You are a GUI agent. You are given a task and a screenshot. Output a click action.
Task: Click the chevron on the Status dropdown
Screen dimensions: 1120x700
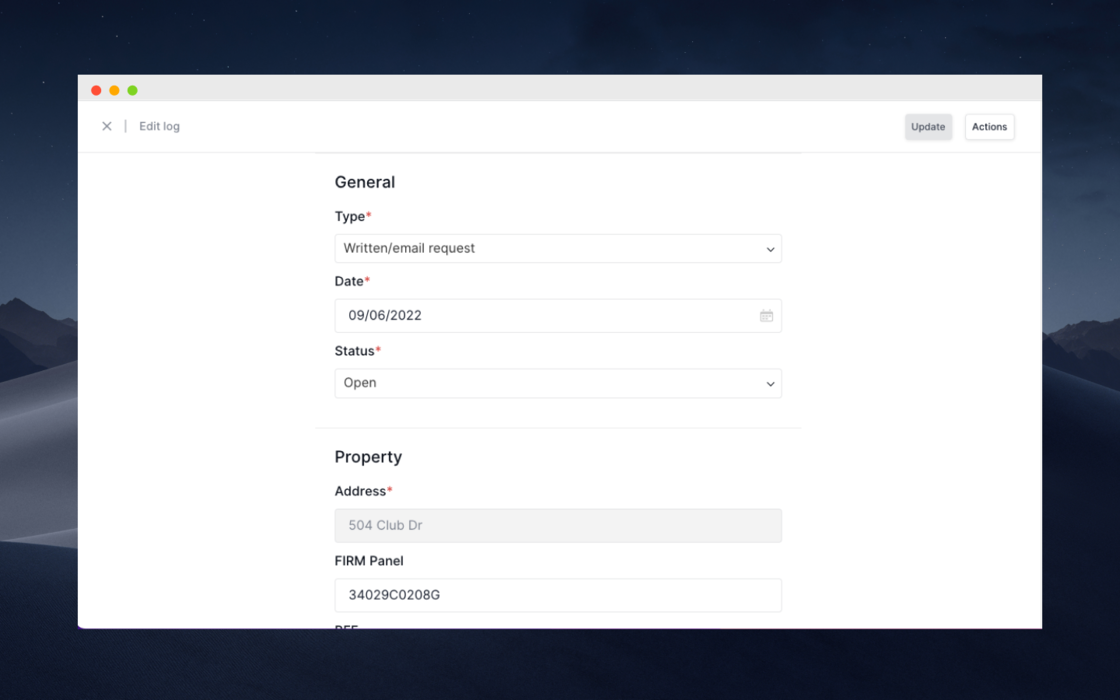point(769,383)
